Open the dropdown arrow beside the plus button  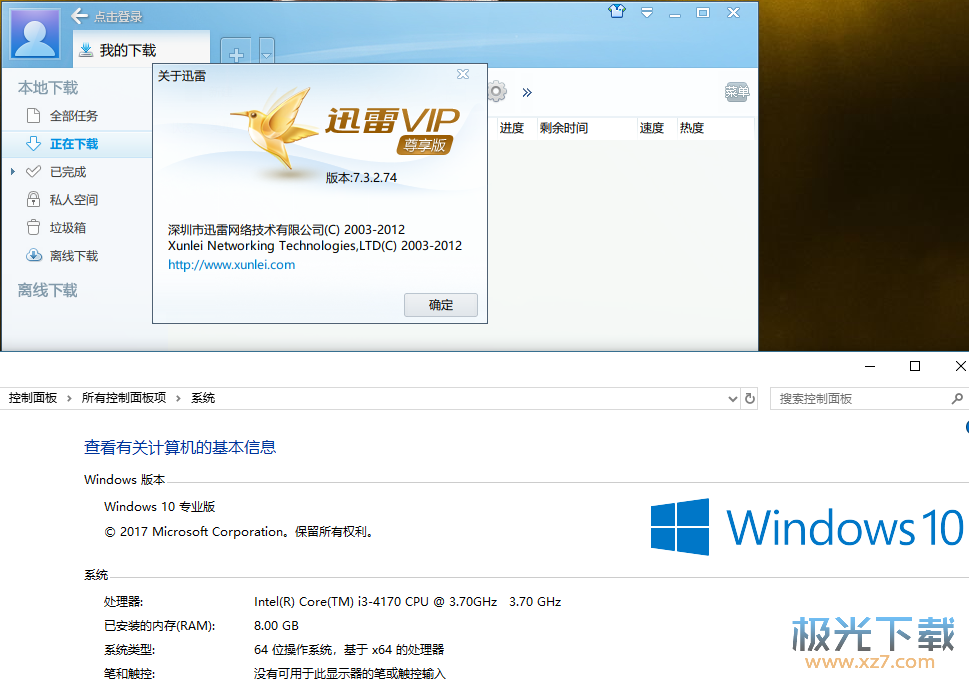tap(266, 53)
